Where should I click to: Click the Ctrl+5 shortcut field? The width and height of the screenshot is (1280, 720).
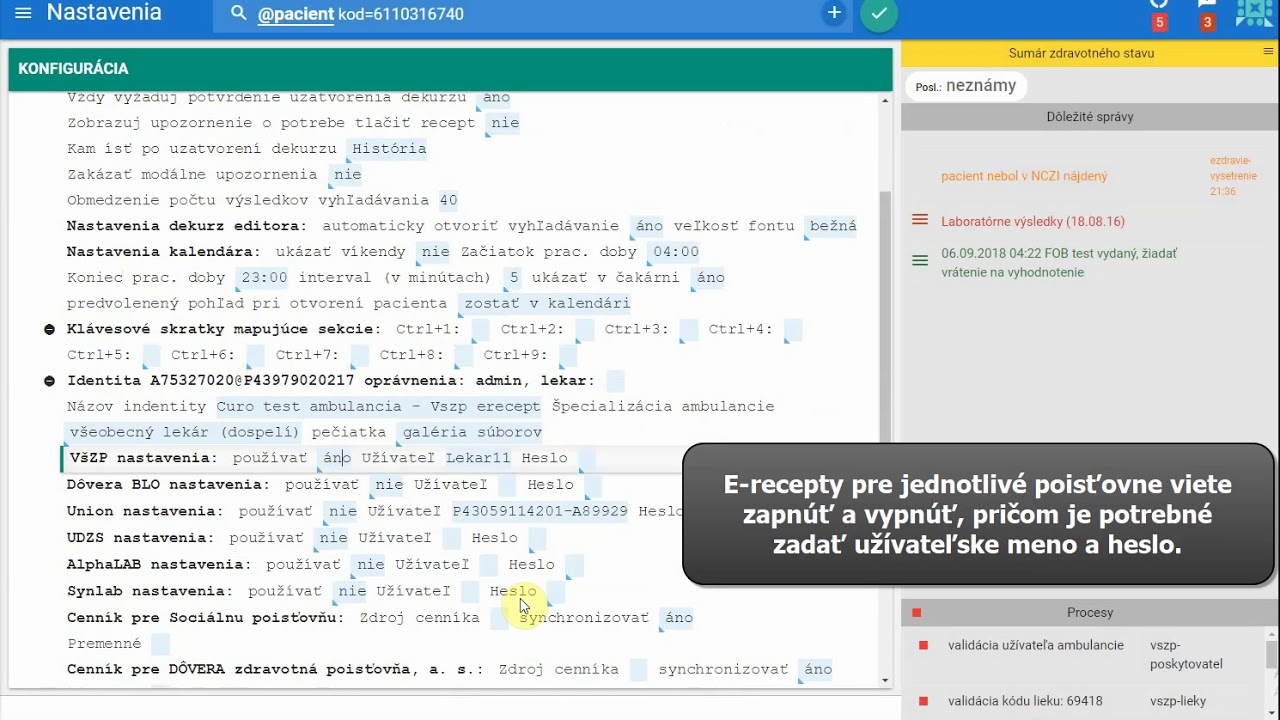[151, 355]
